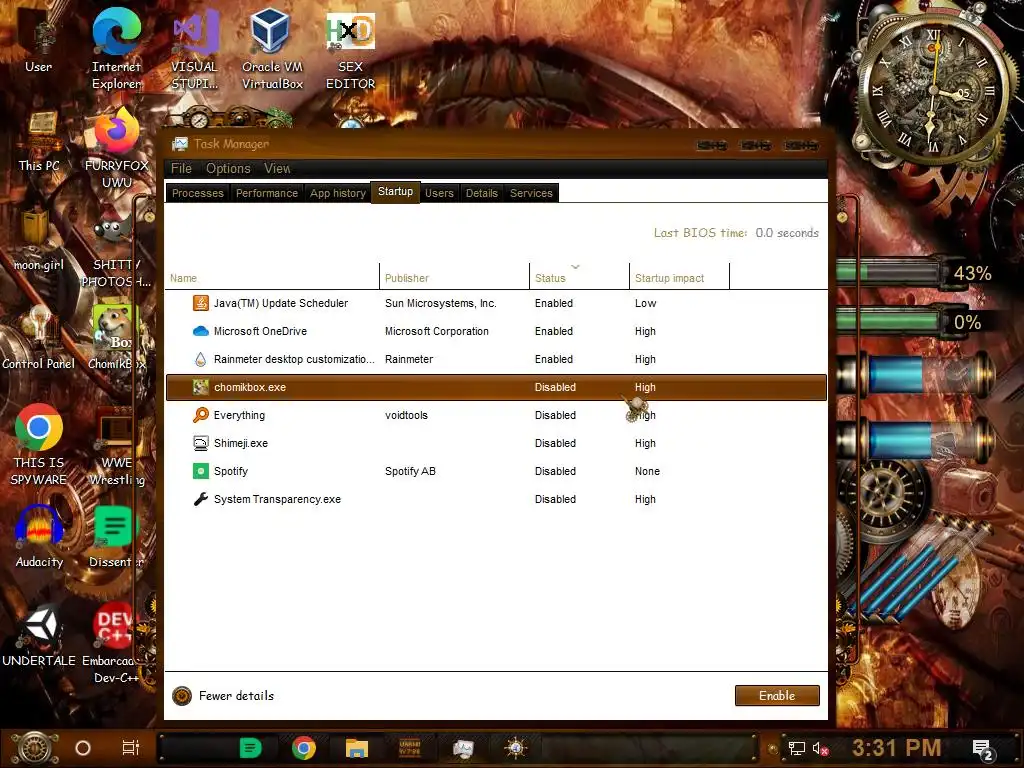Click the chomikbox.exe row icon

[x=200, y=387]
